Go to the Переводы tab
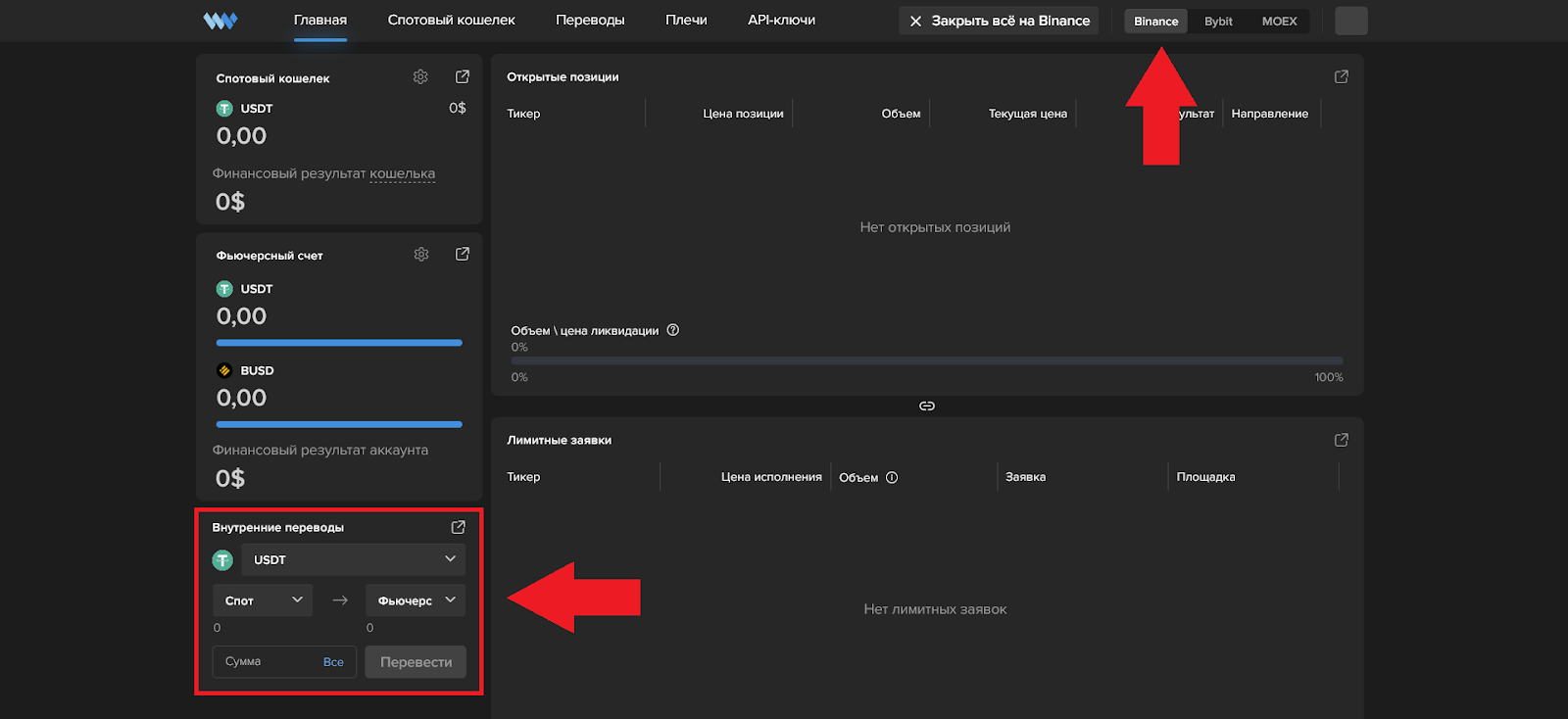1568x719 pixels. [590, 20]
